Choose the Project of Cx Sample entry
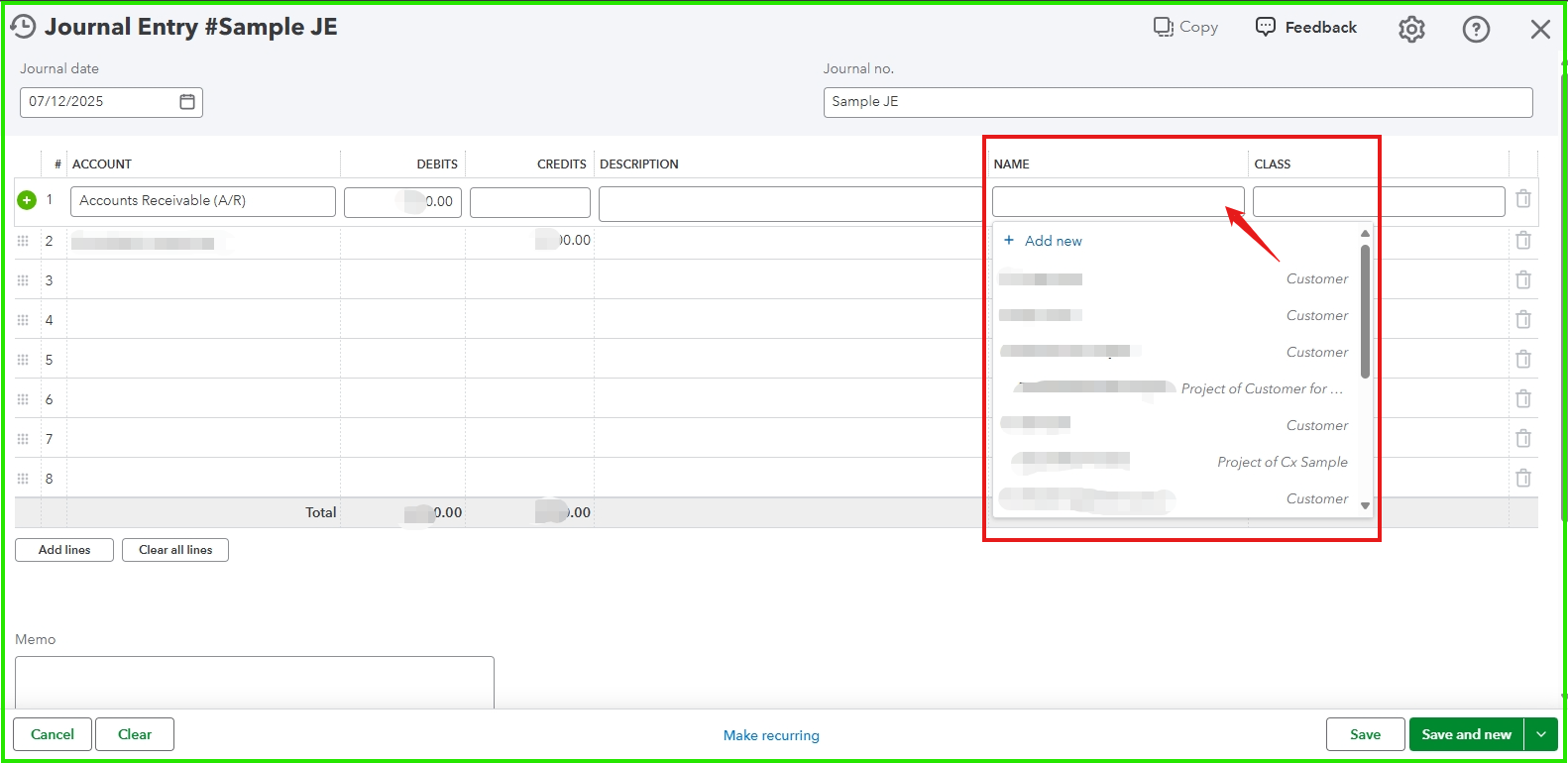Screen dimensions: 1568x763 1179,462
